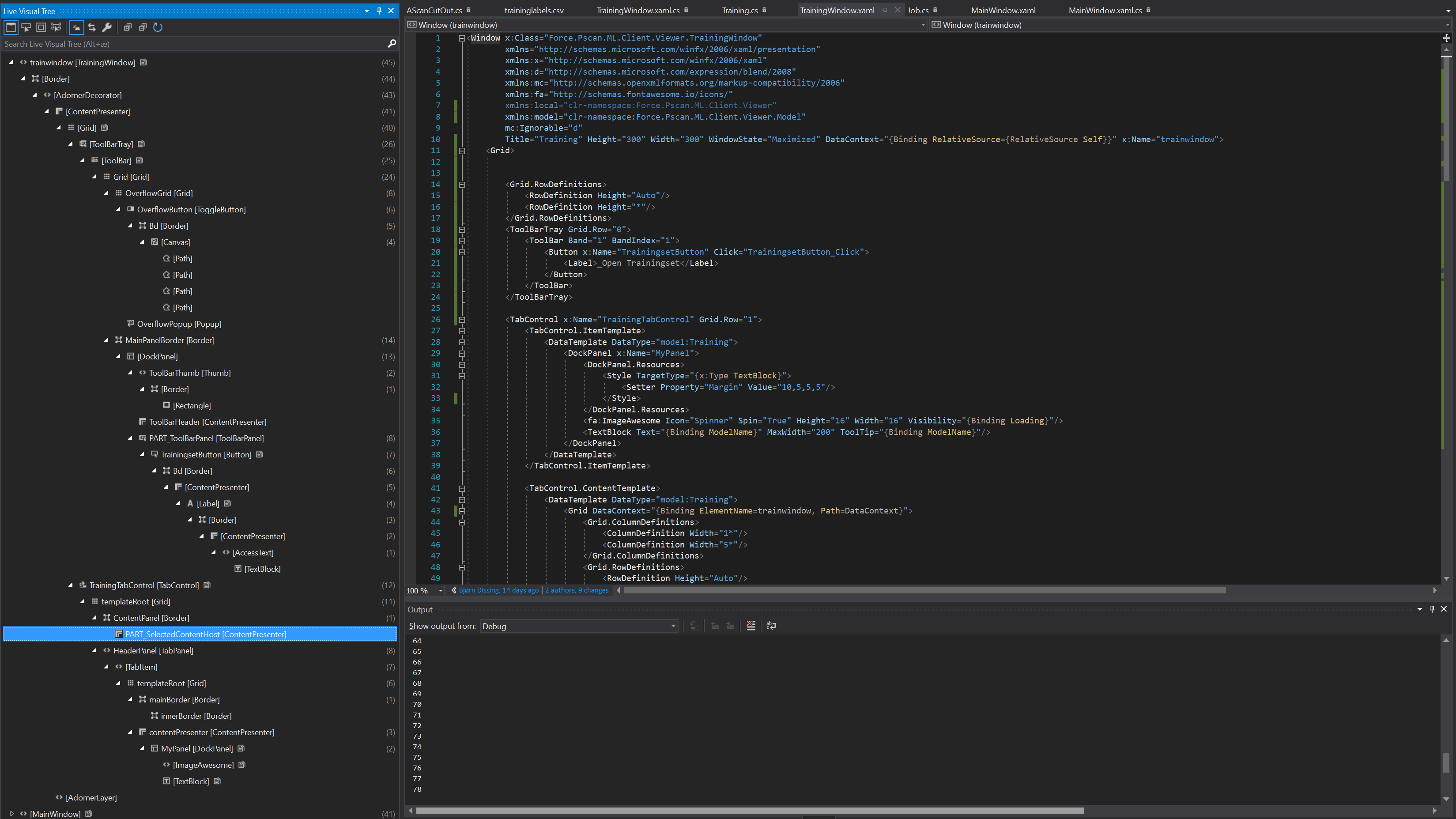This screenshot has width=1456, height=819.
Task: Enable Select Element in running application
Action: click(26, 27)
